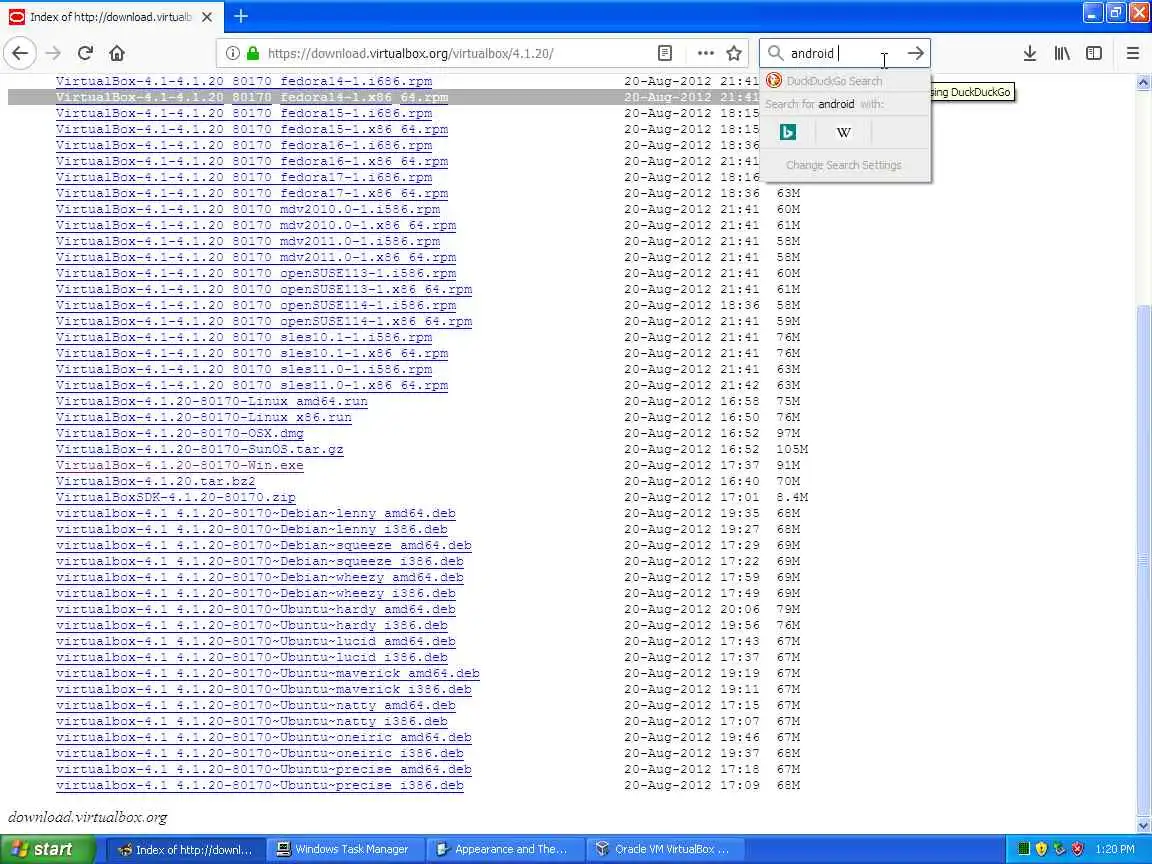1152x864 pixels.
Task: Open the Firefox hamburger menu
Action: (x=1133, y=53)
